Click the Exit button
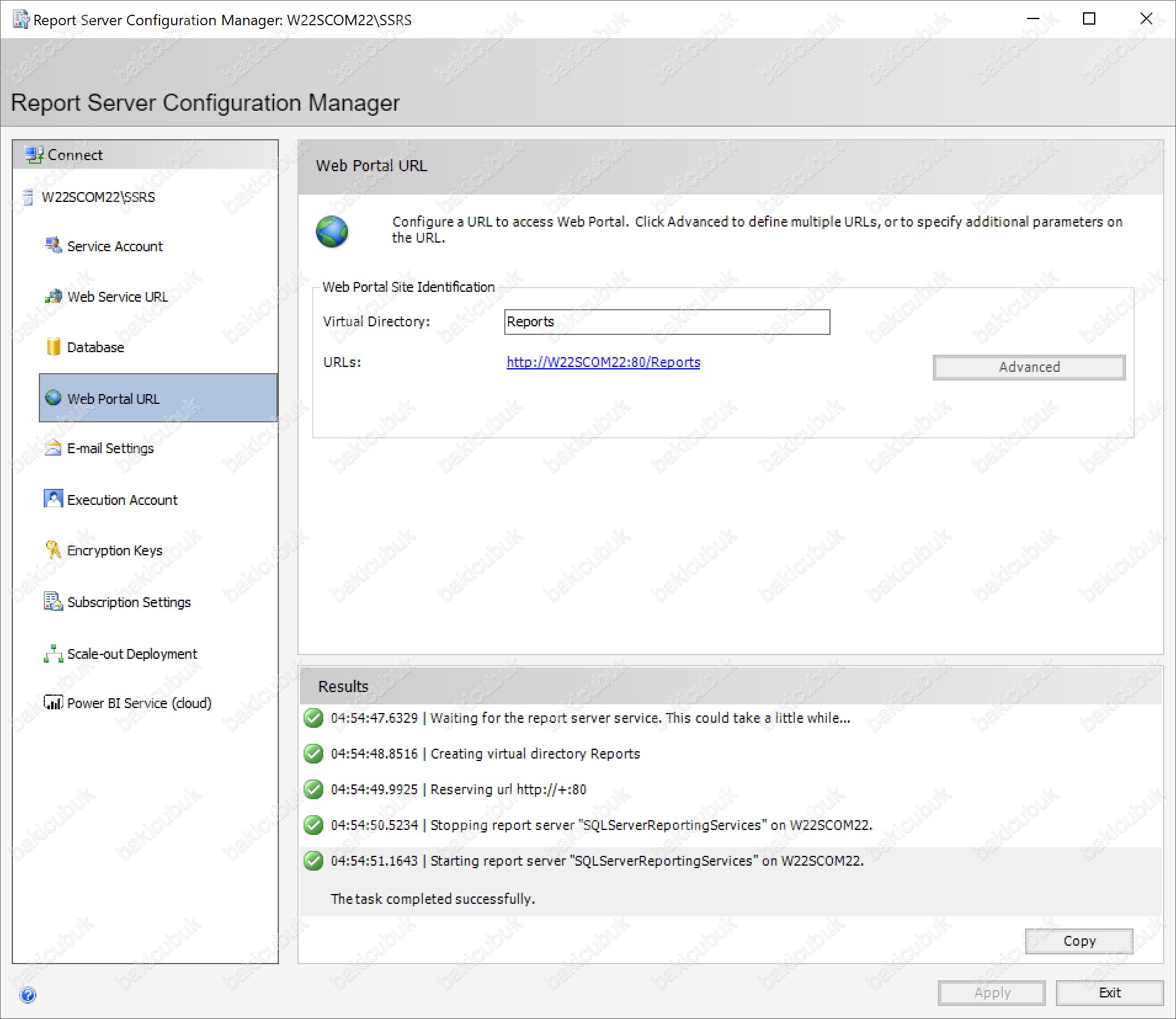The image size is (1176, 1019). point(1110,993)
